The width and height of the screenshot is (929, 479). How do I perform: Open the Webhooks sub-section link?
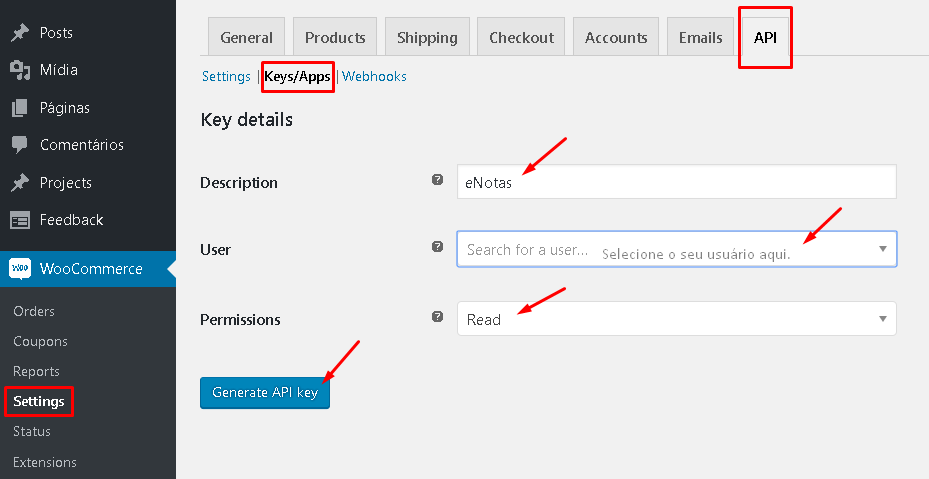click(x=374, y=76)
